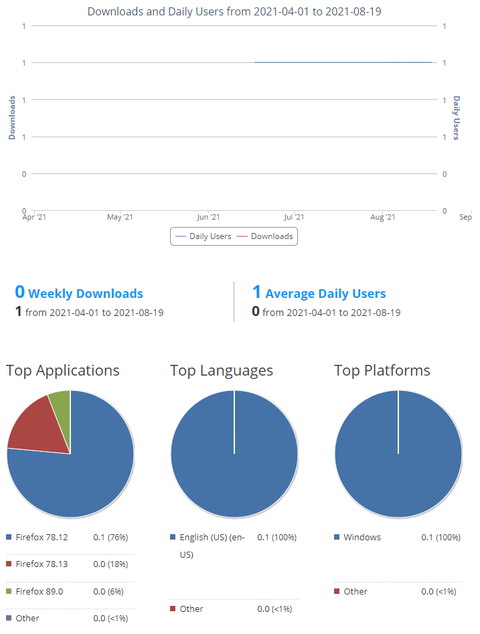Click the Aug '21 axis label
This screenshot has height=634, width=480.
click(383, 217)
